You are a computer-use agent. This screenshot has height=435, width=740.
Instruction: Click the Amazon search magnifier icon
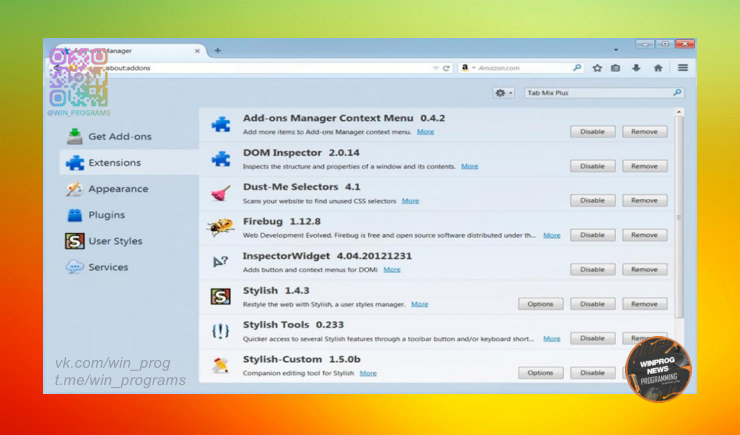point(577,68)
